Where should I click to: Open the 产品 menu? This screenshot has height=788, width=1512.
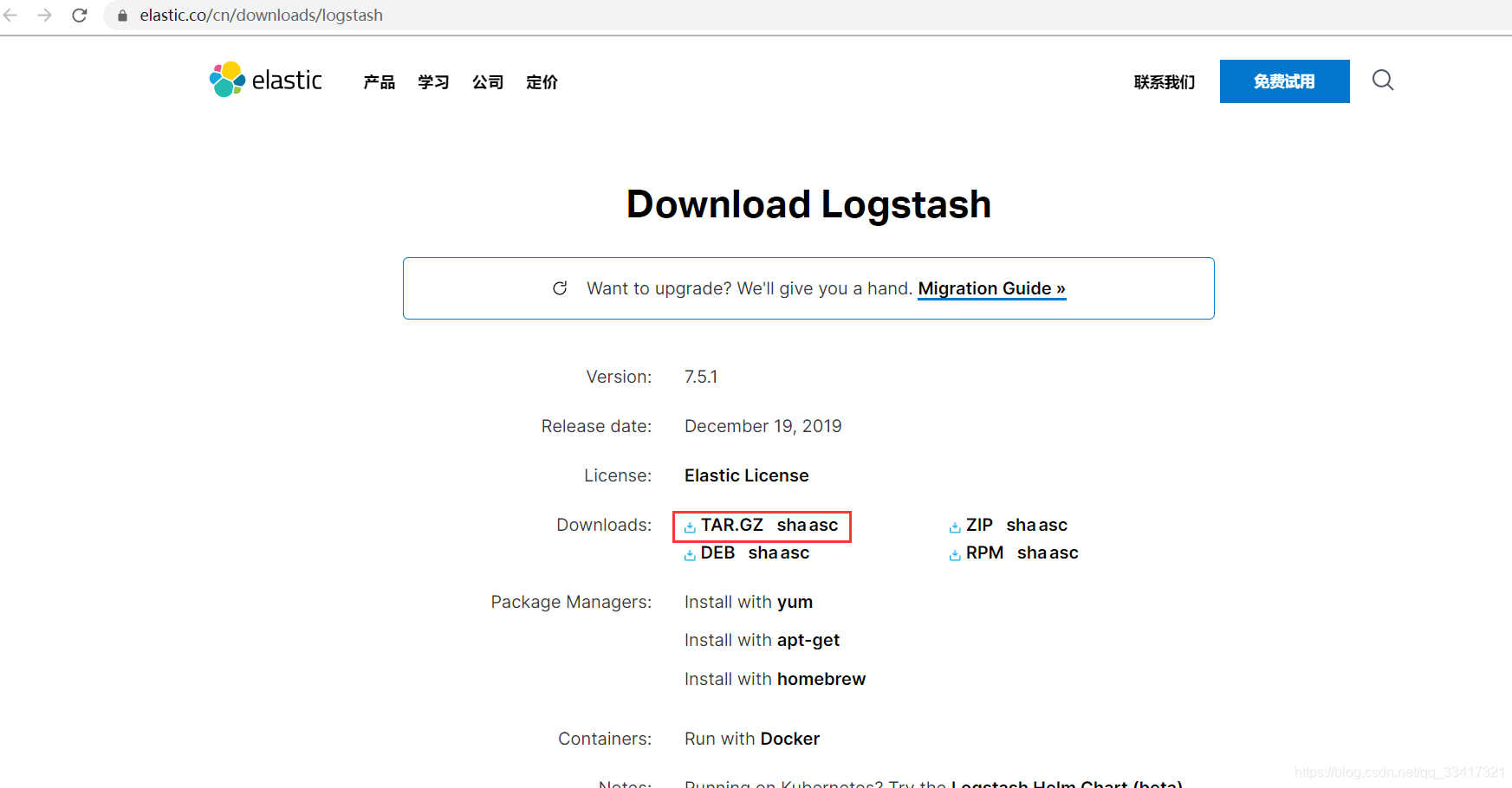click(x=380, y=82)
